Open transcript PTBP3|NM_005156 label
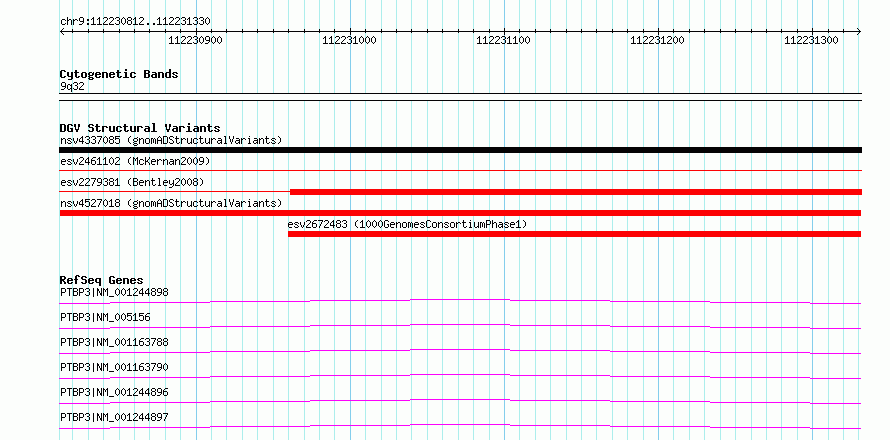This screenshot has width=890, height=440. click(105, 317)
